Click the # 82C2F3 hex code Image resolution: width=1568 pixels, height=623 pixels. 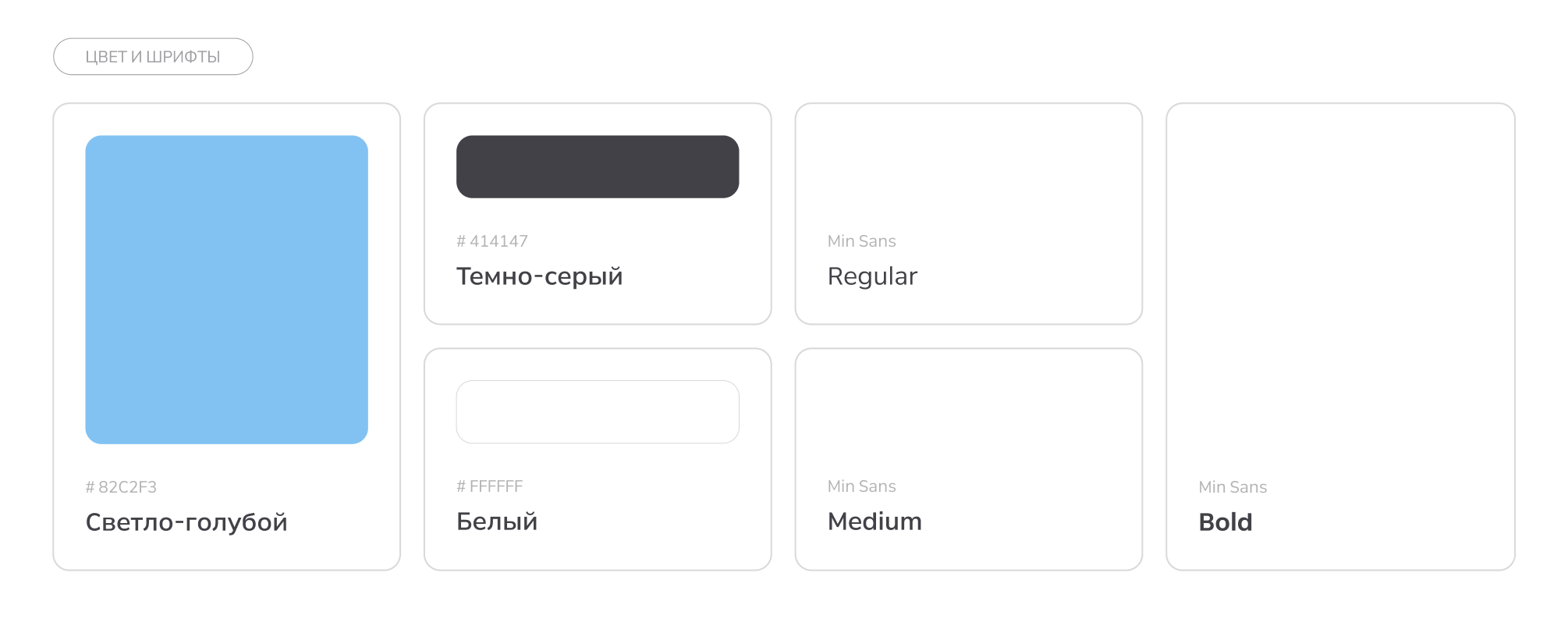pyautogui.click(x=122, y=487)
